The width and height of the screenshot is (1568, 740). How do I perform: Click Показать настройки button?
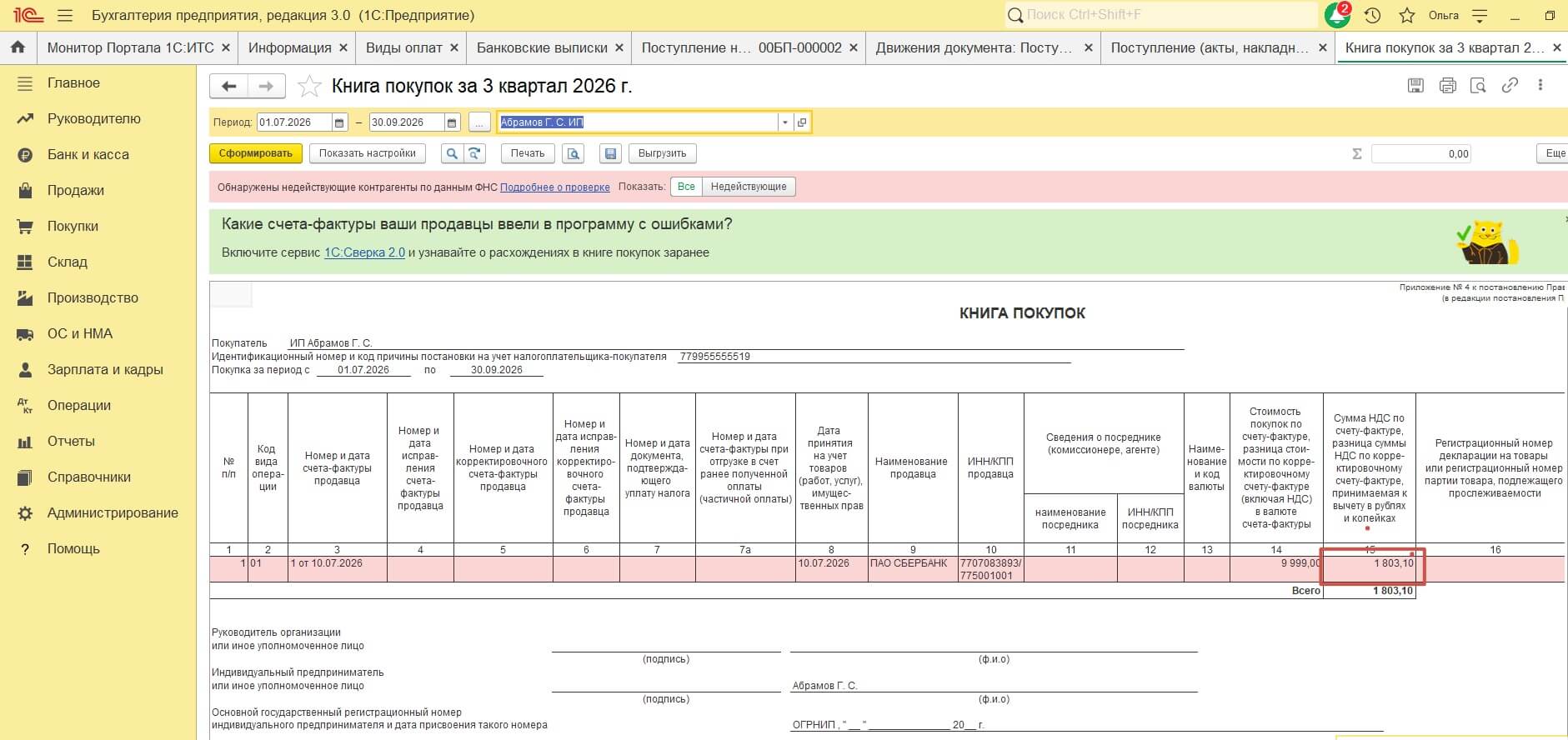pos(368,153)
